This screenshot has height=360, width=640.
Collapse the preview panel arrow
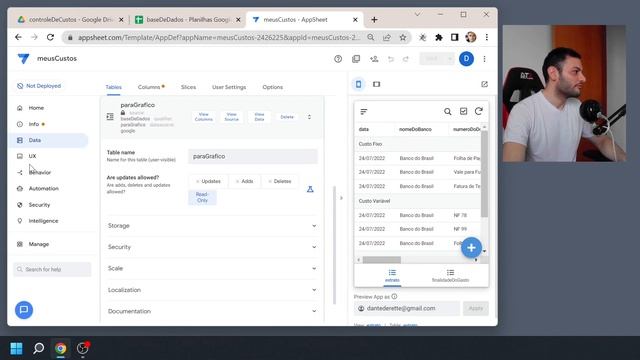[x=341, y=198]
